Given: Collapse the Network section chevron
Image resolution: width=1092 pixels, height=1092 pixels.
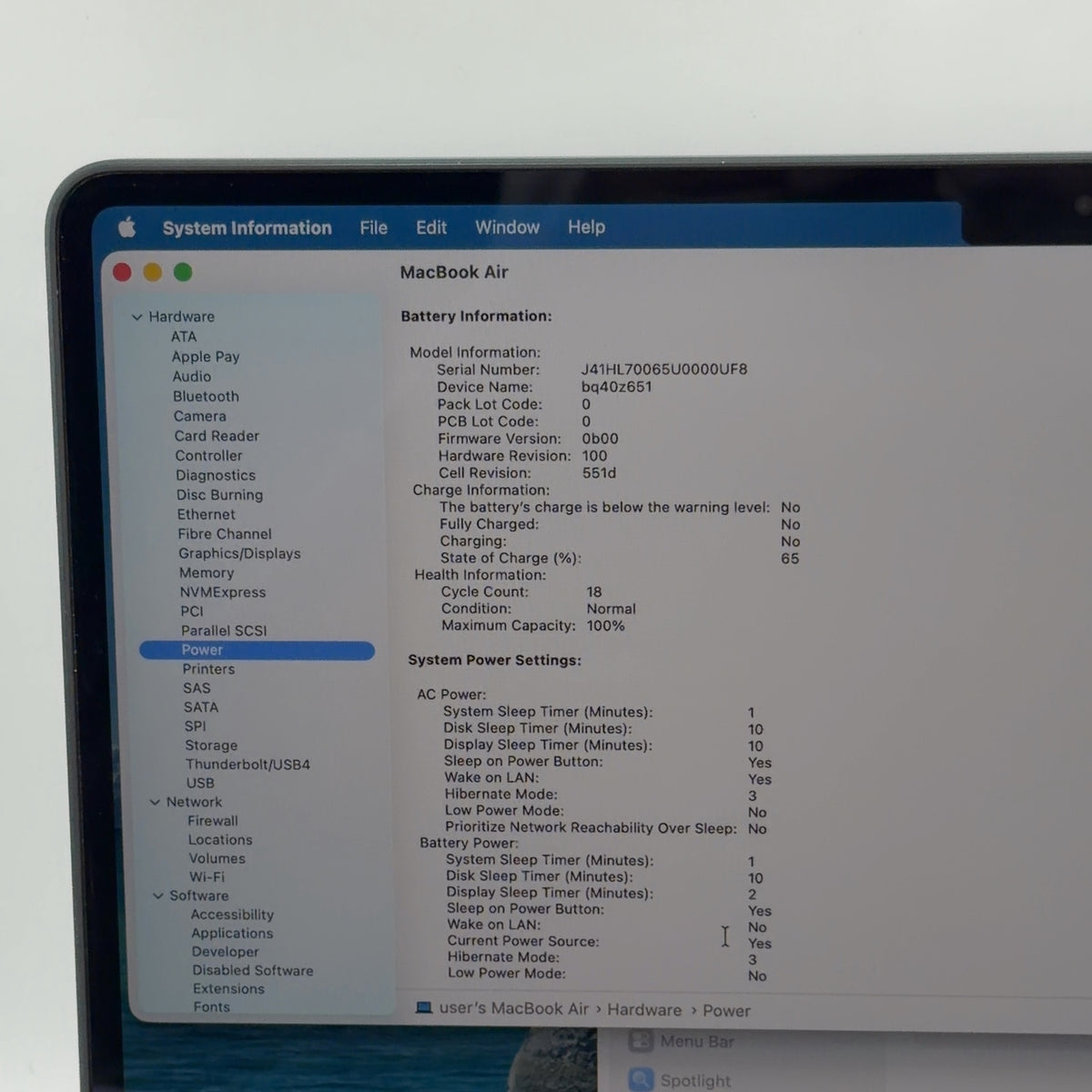Looking at the screenshot, I should (x=155, y=802).
